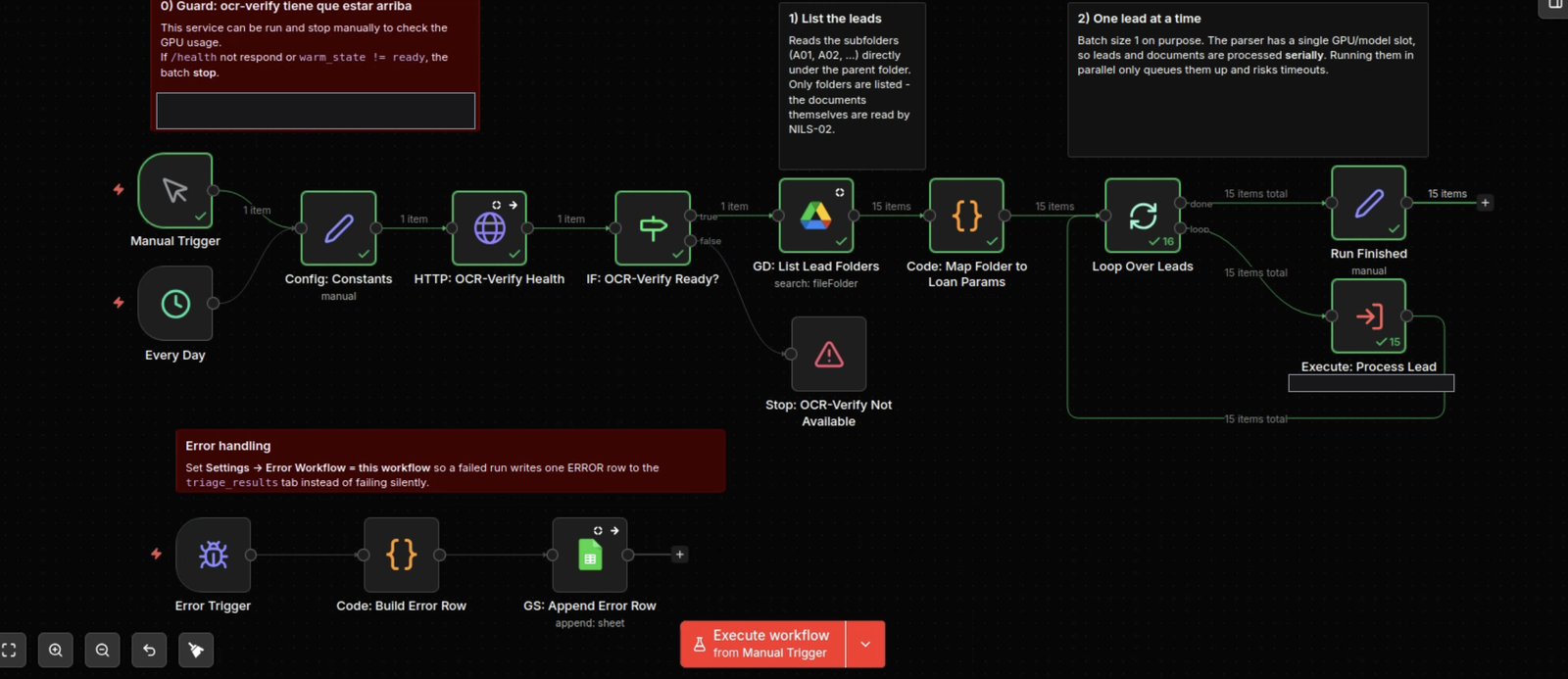Screen dimensions: 1568x679
Task: Select Stop: OCR-Verify Not Available node
Action: [828, 354]
